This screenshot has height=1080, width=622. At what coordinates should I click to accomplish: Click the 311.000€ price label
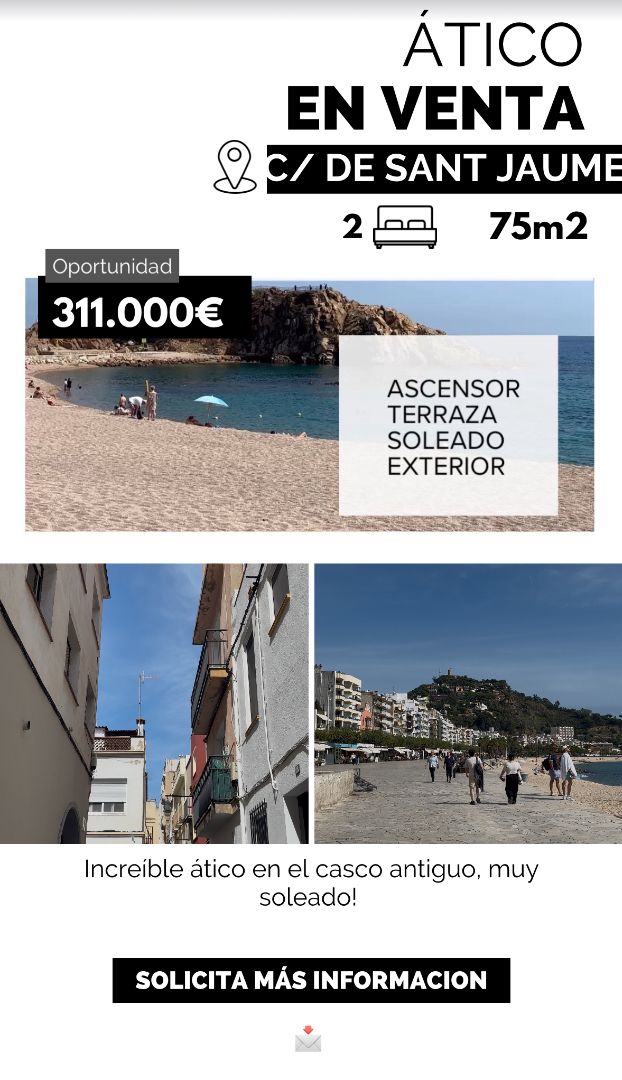pos(138,313)
